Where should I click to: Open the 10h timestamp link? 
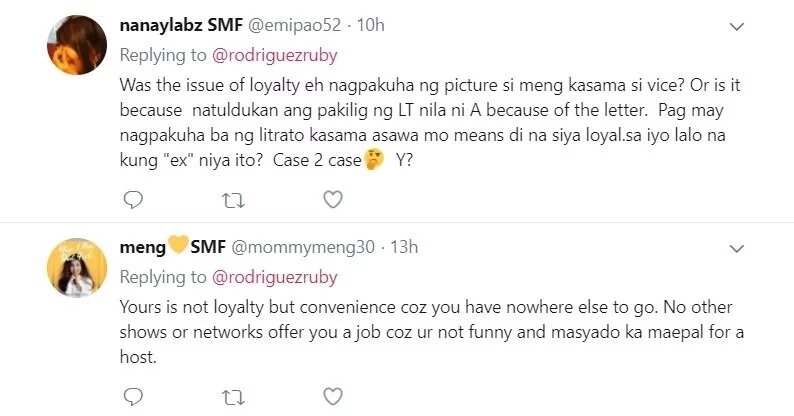[x=371, y=25]
